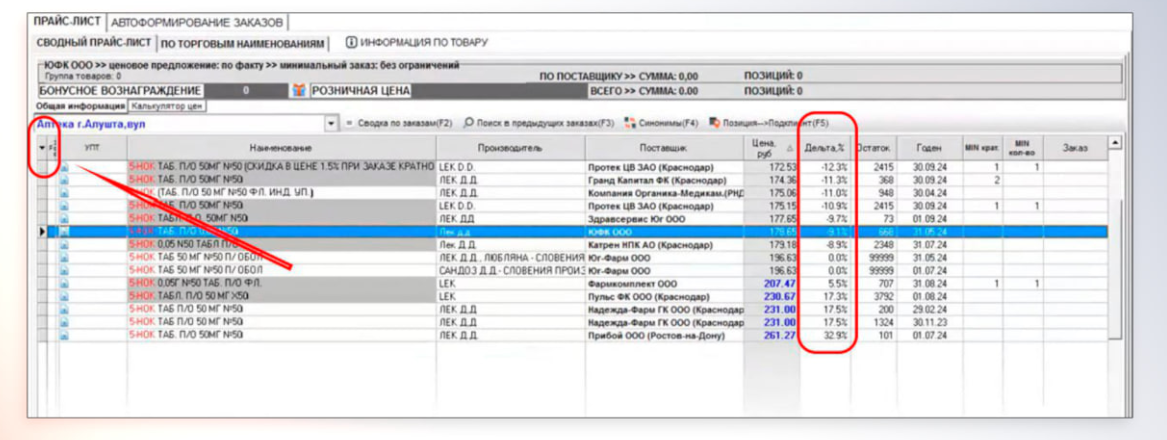
Task: Switch to the АВТОФОРМИРОВАНИЕ ЗАКАЗОВ tab
Action: (x=197, y=21)
